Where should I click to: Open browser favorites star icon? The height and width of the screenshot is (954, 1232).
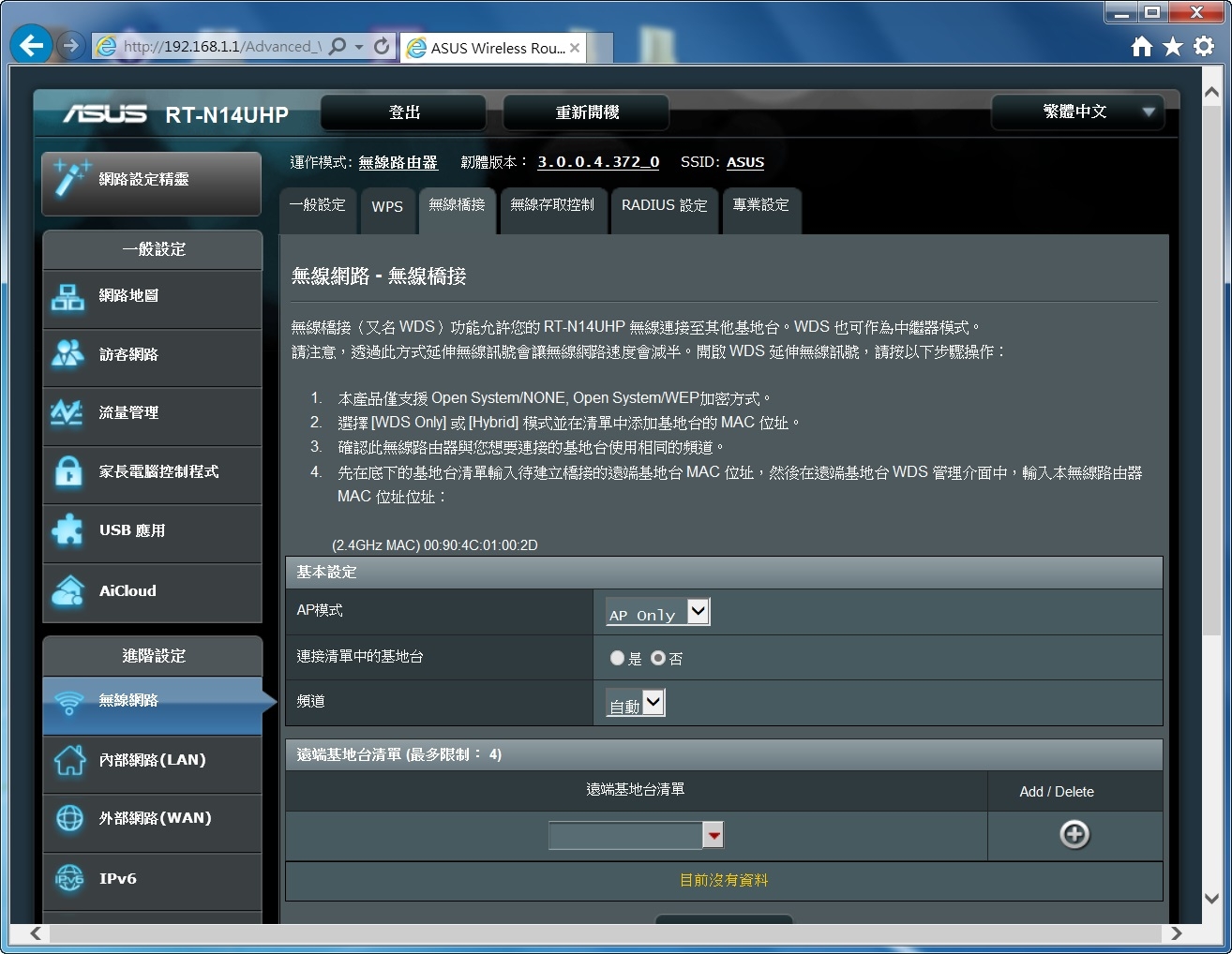point(1172,46)
